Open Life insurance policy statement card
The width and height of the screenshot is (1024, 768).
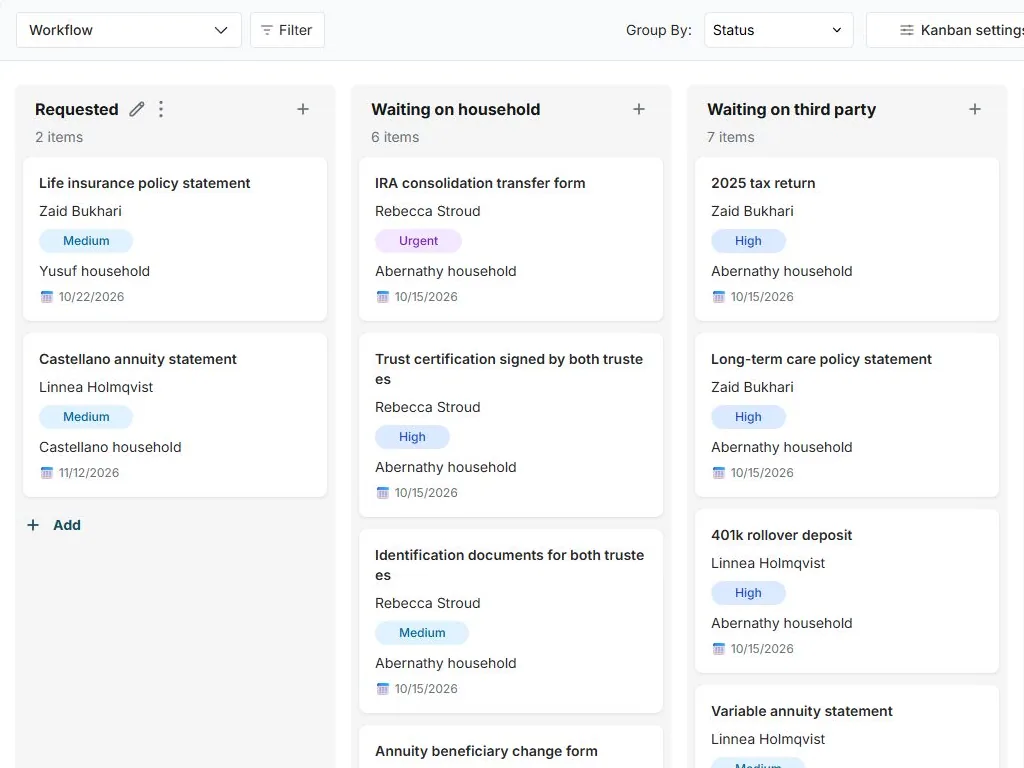click(x=175, y=239)
